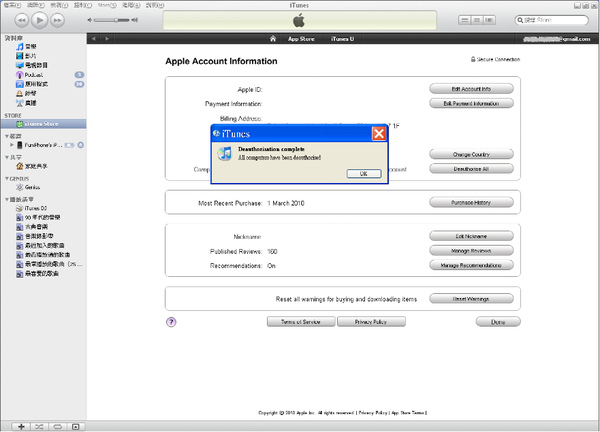The image size is (600, 432).
Task: Collapse the Devices section triangle
Action: pyautogui.click(x=7, y=136)
